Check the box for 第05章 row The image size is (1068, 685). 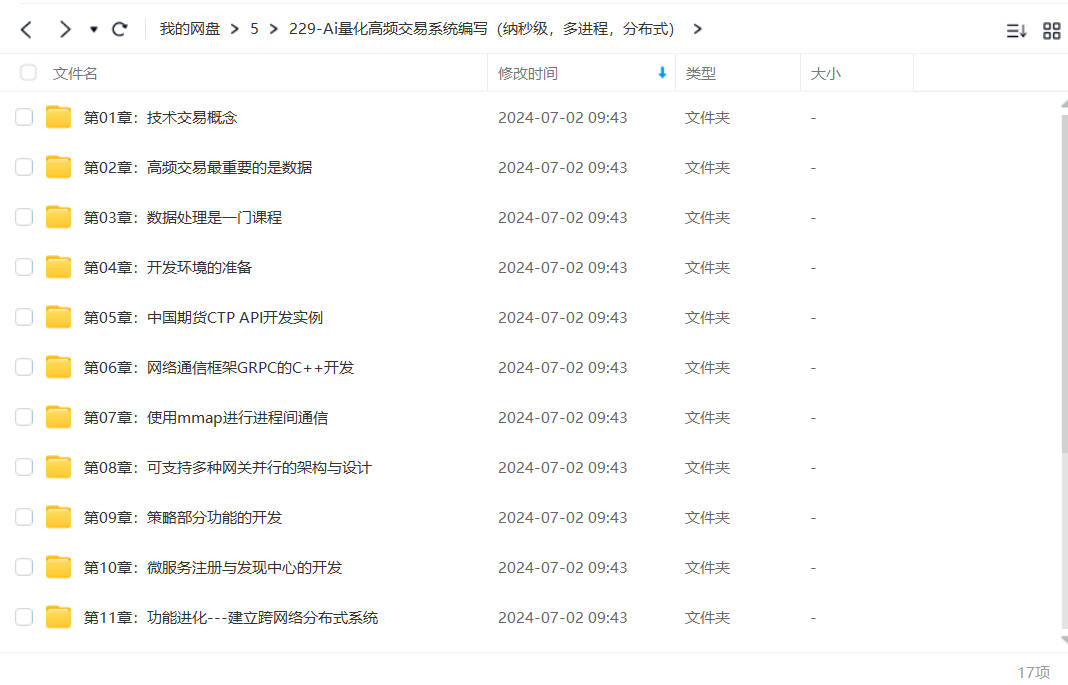click(24, 317)
